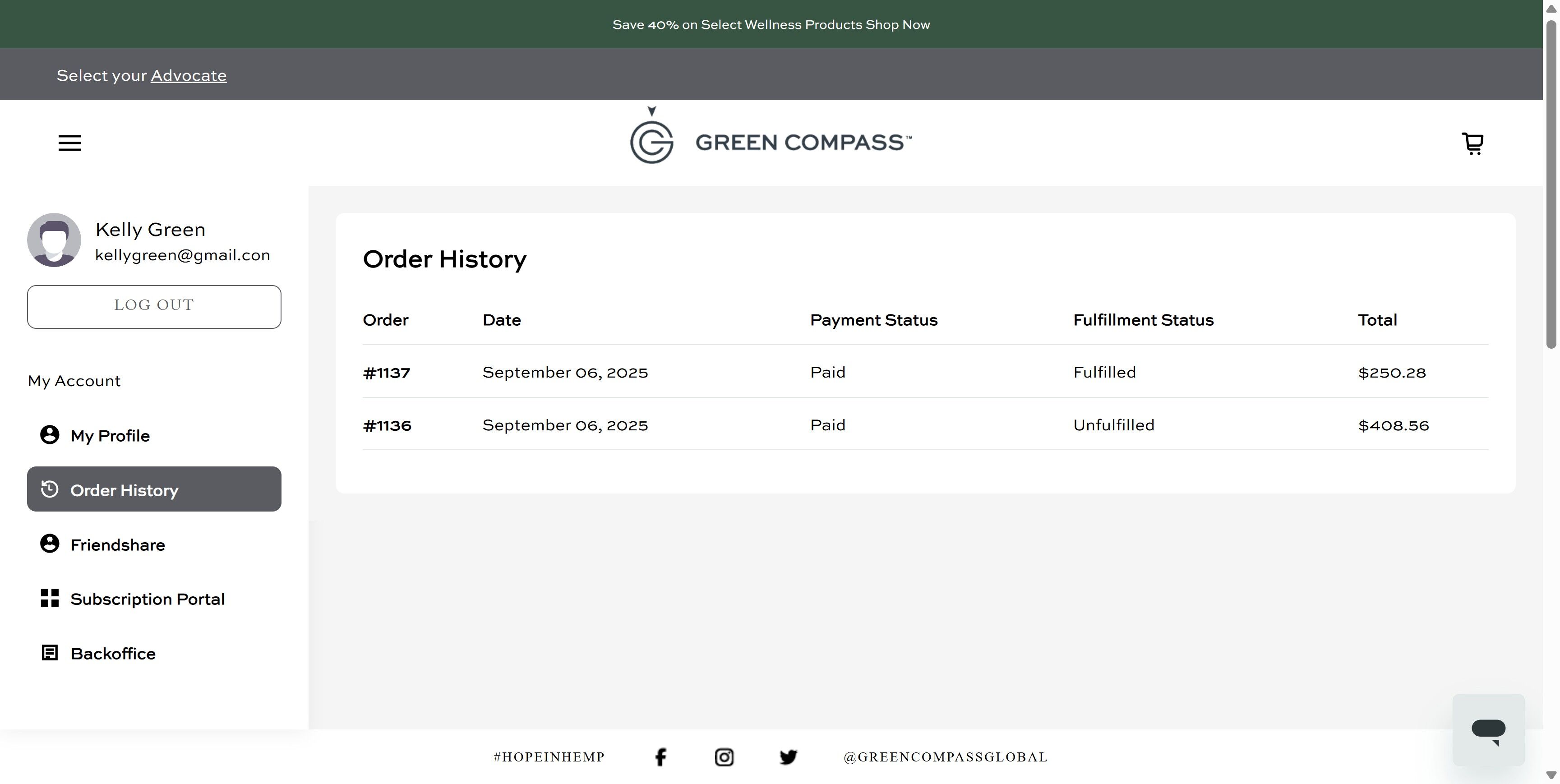
Task: Click Paid status for order #1137
Action: (x=828, y=372)
